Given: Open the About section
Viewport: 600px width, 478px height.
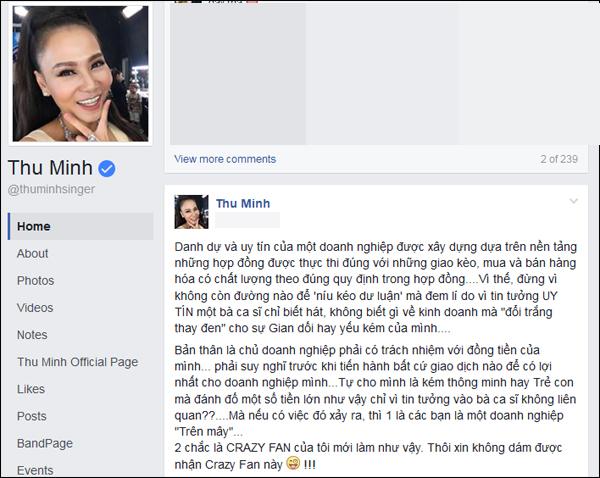Looking at the screenshot, I should 33,253.
